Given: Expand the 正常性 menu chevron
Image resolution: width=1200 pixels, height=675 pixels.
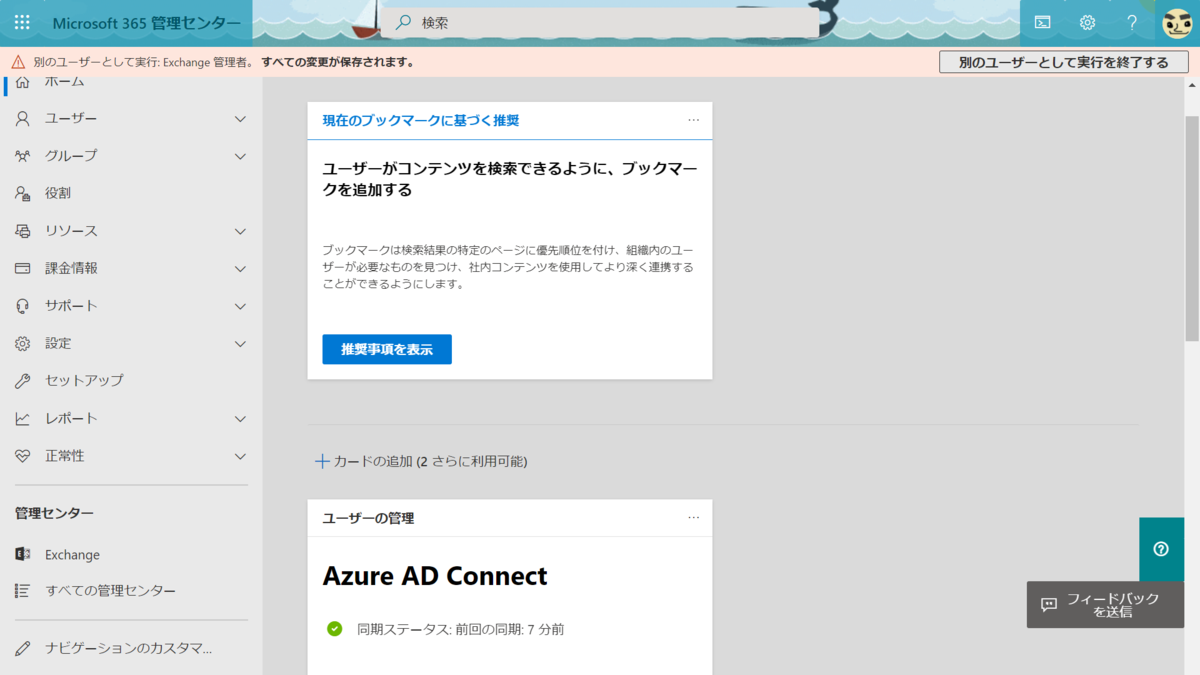Looking at the screenshot, I should coord(240,456).
